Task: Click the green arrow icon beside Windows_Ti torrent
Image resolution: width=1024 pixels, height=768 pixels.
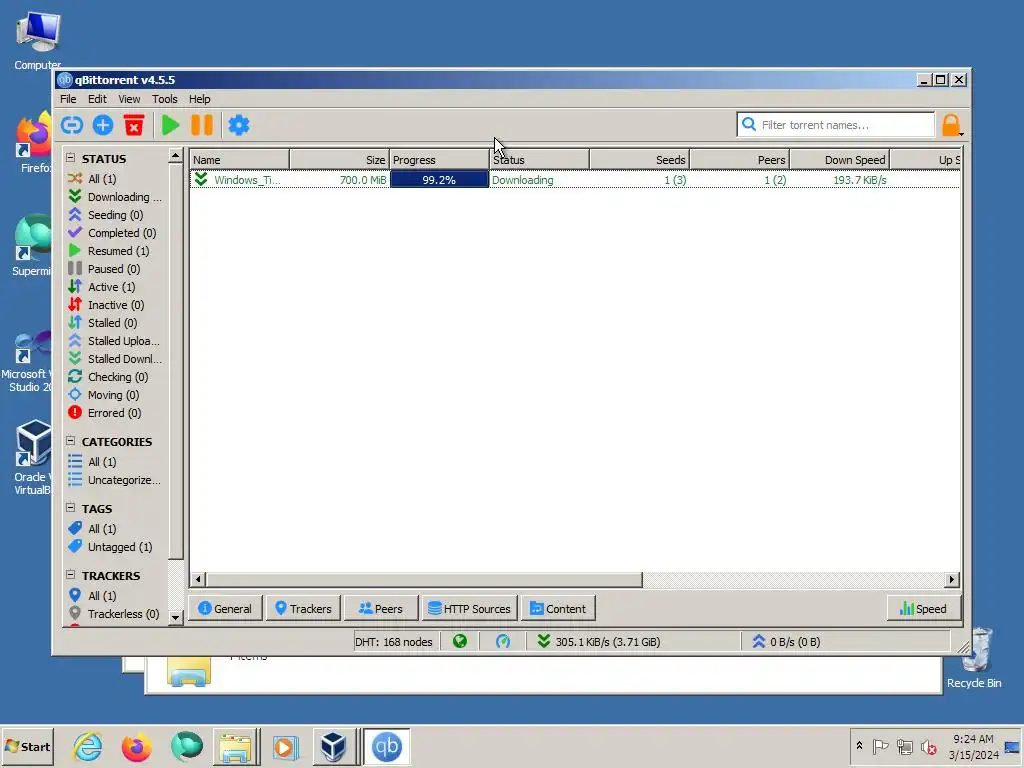Action: pos(201,179)
